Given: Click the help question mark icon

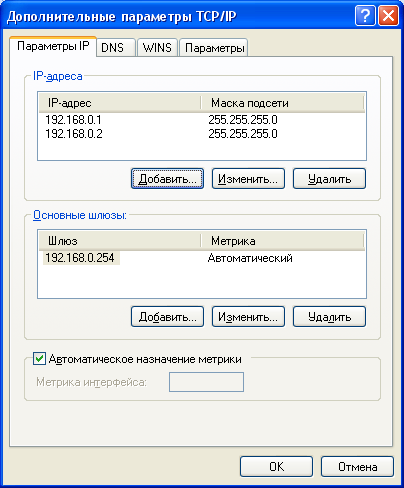Looking at the screenshot, I should coord(365,15).
